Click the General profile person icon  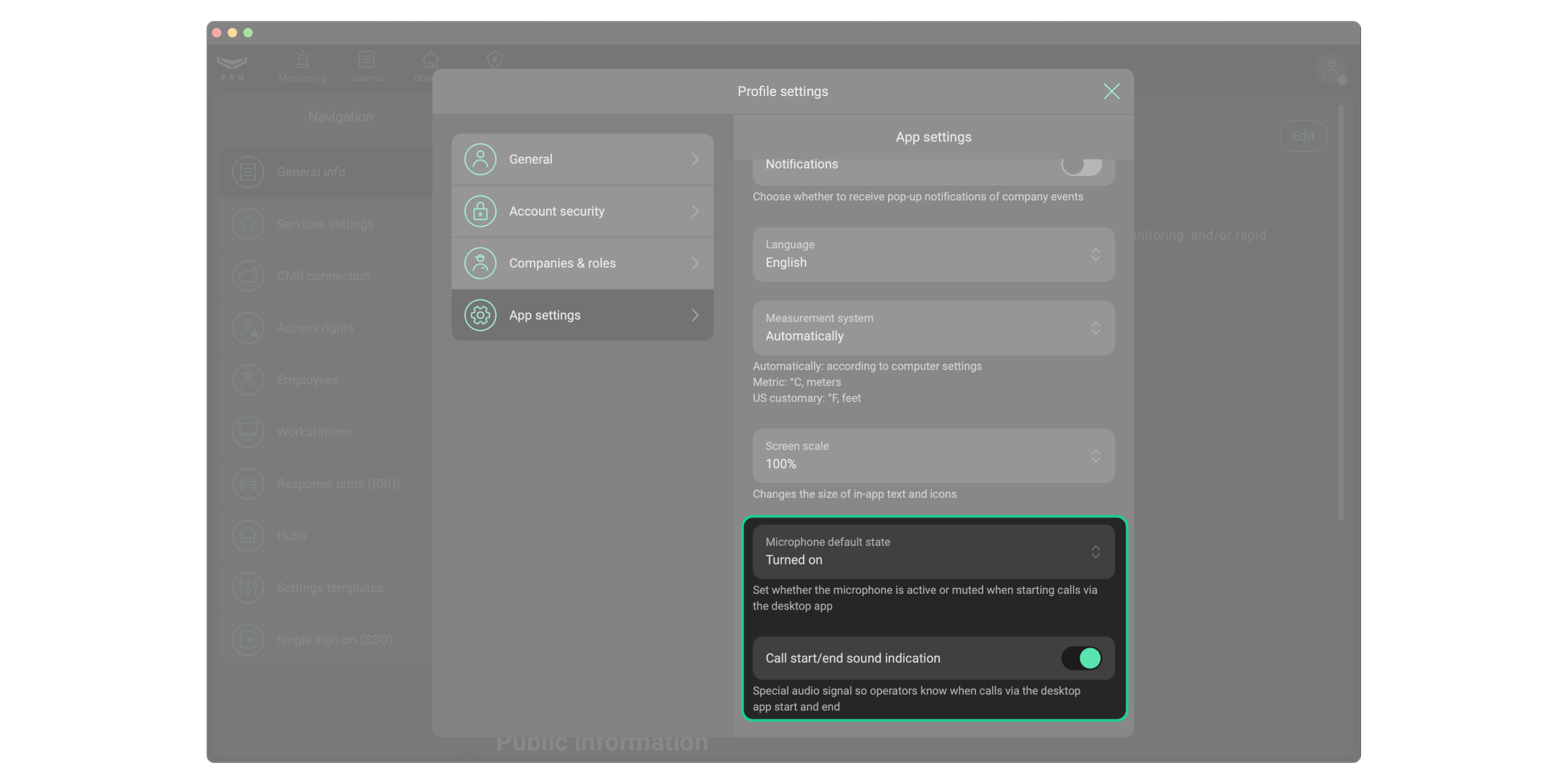click(480, 159)
